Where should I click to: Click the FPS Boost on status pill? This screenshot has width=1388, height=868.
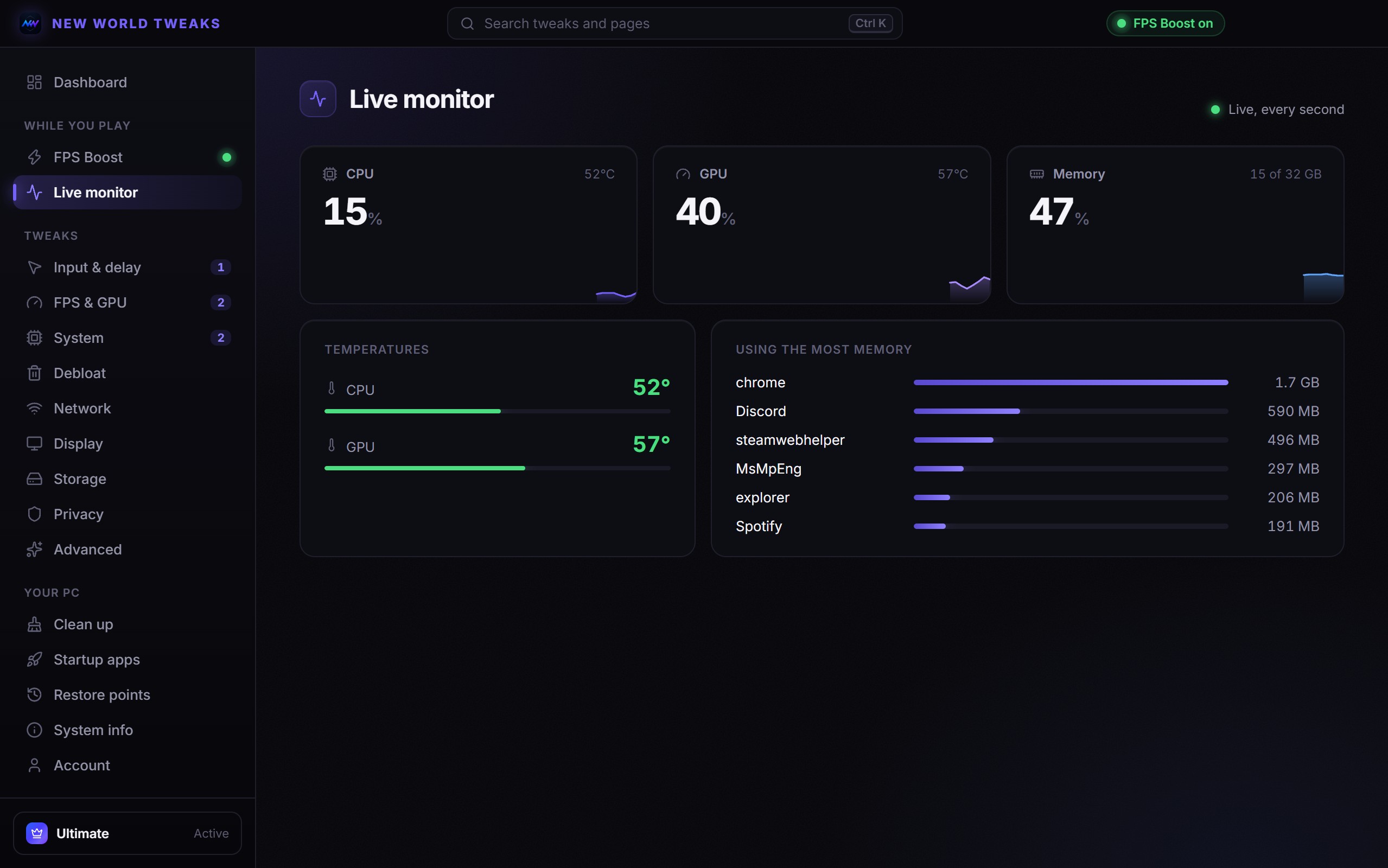[x=1166, y=23]
